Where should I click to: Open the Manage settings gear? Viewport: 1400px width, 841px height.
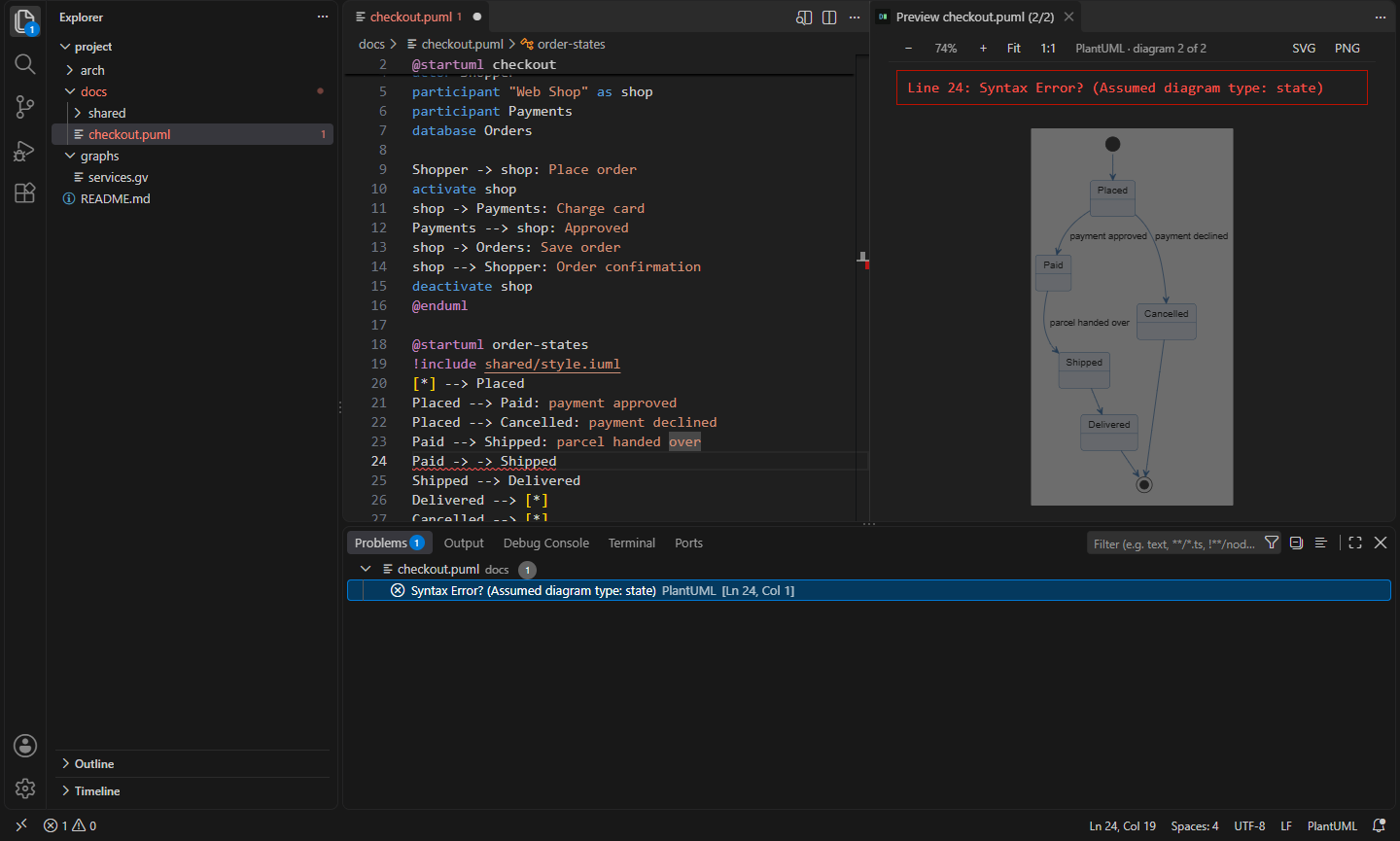25,788
